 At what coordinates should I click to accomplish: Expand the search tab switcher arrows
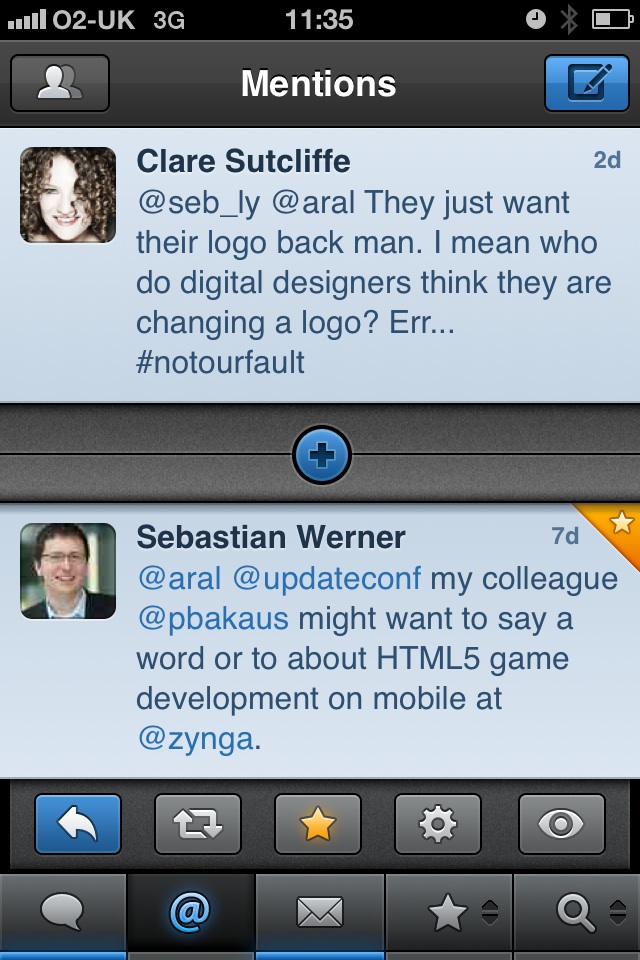coord(616,912)
